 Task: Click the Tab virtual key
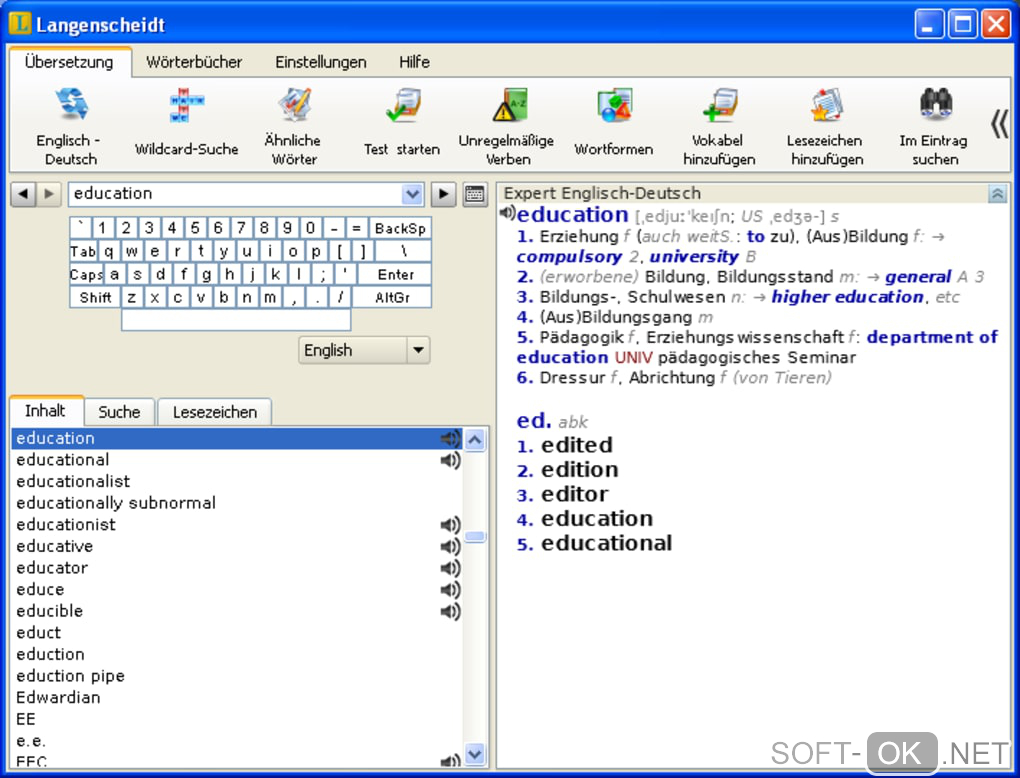coord(83,251)
